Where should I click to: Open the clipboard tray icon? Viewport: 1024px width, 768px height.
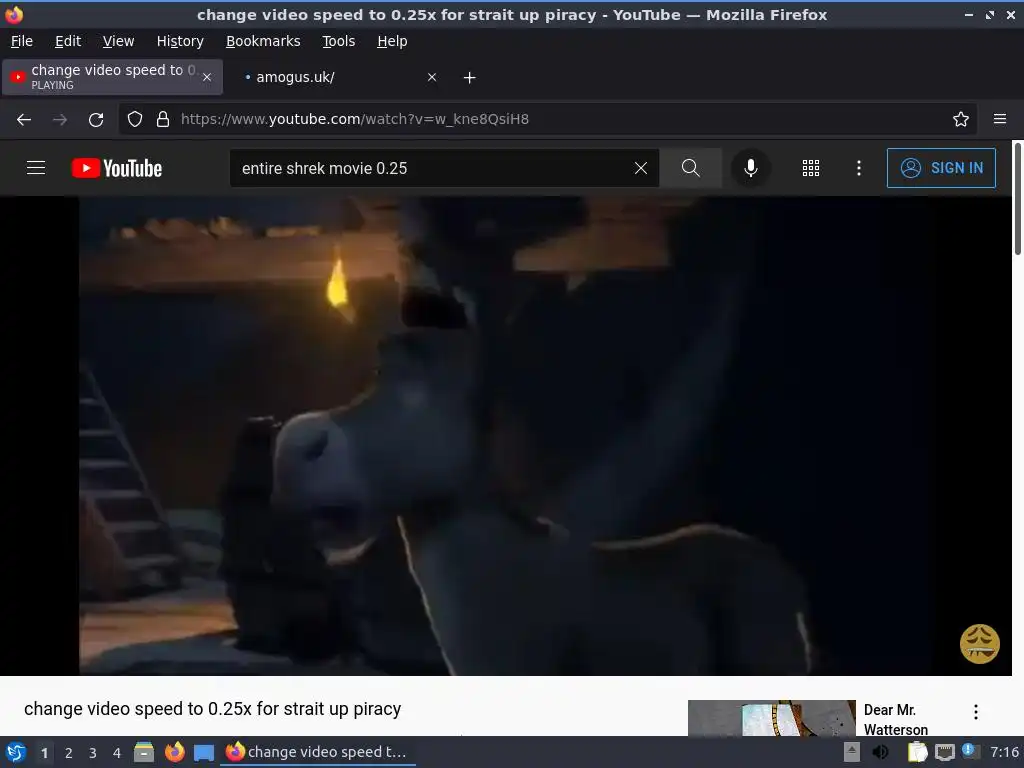(917, 752)
